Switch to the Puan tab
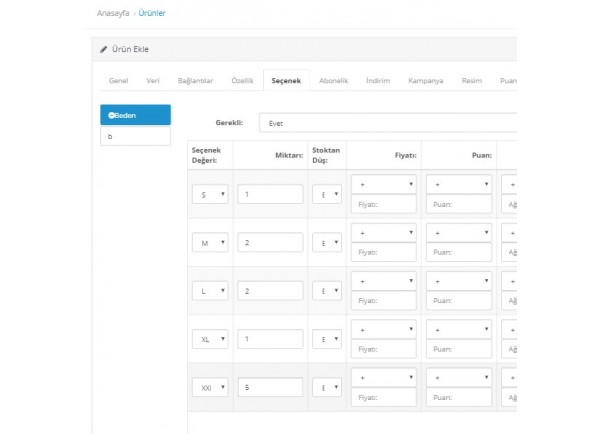Viewport: 600px width, 434px height. tap(508, 81)
